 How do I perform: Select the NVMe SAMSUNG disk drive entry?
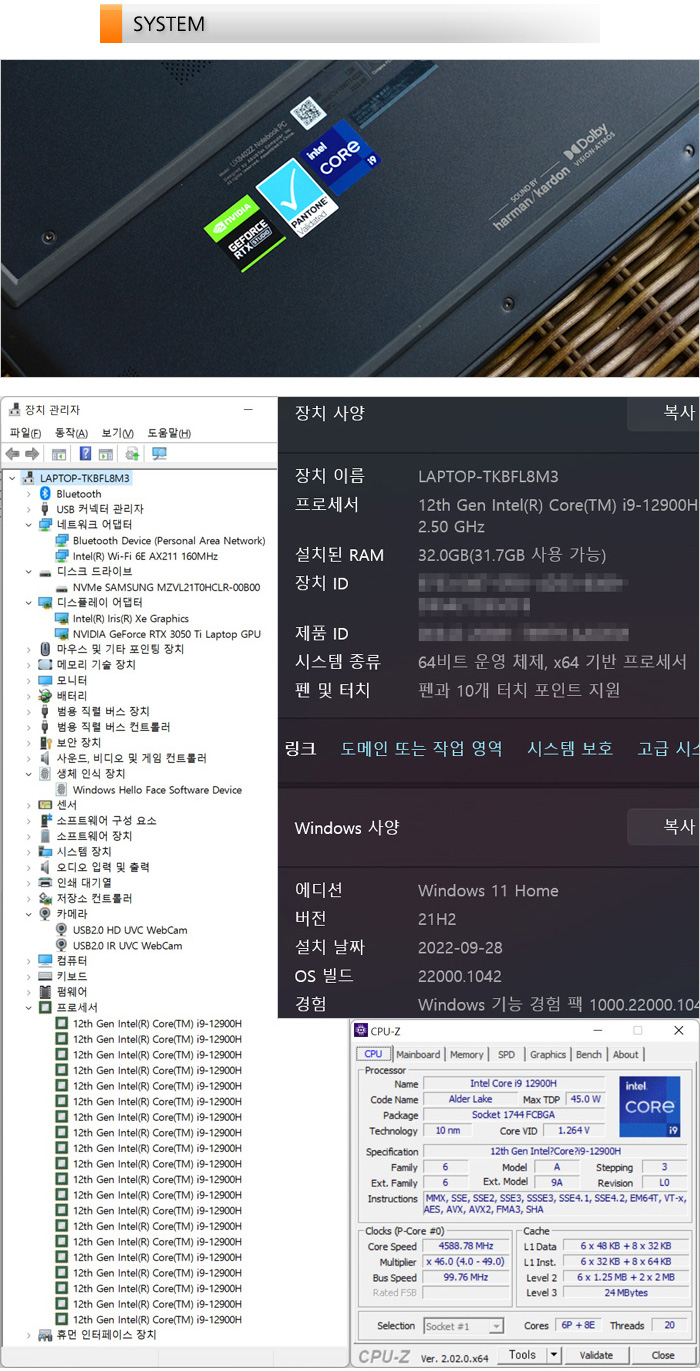[x=166, y=587]
